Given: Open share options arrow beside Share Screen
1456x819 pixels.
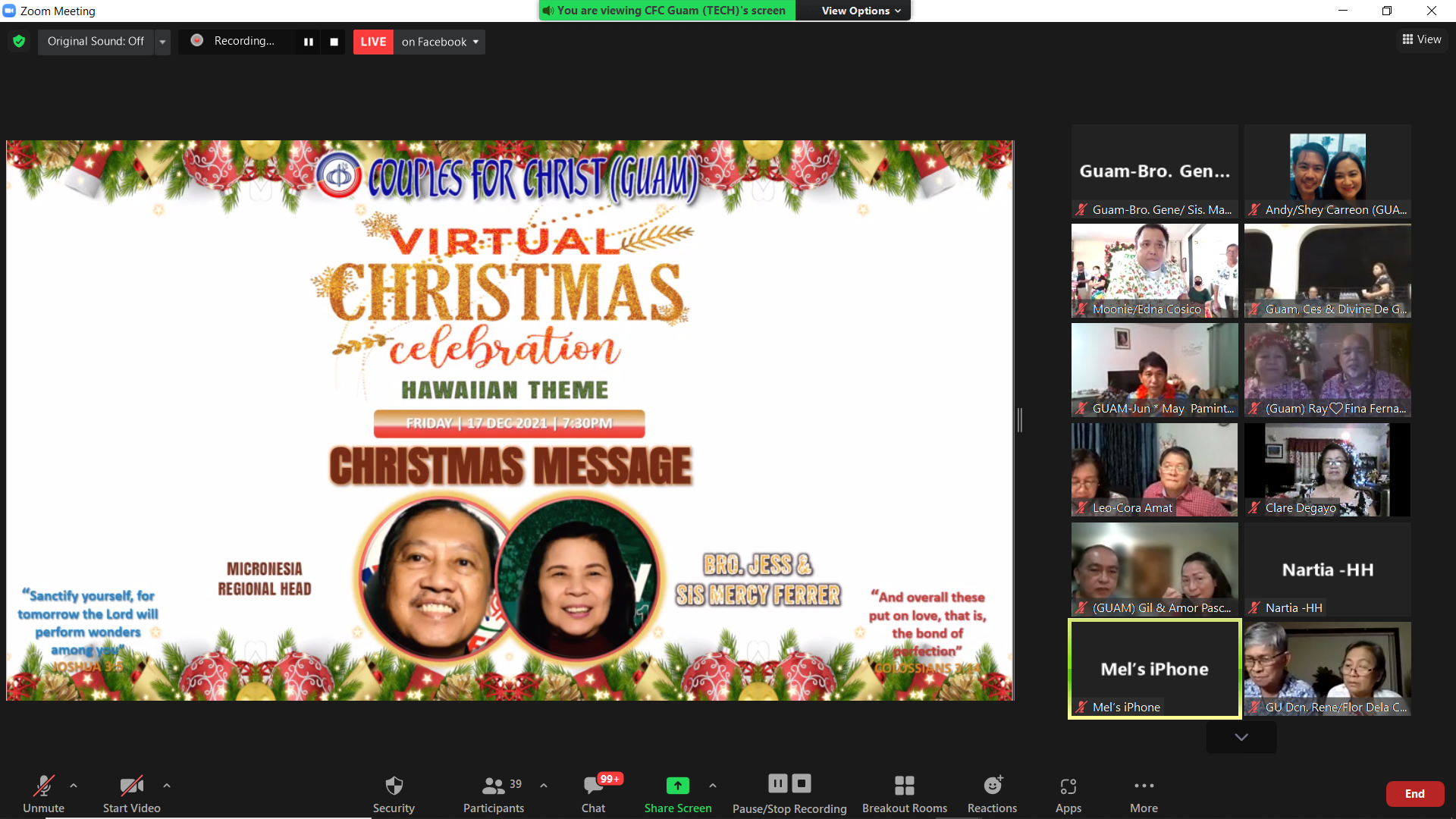Looking at the screenshot, I should coord(713,786).
